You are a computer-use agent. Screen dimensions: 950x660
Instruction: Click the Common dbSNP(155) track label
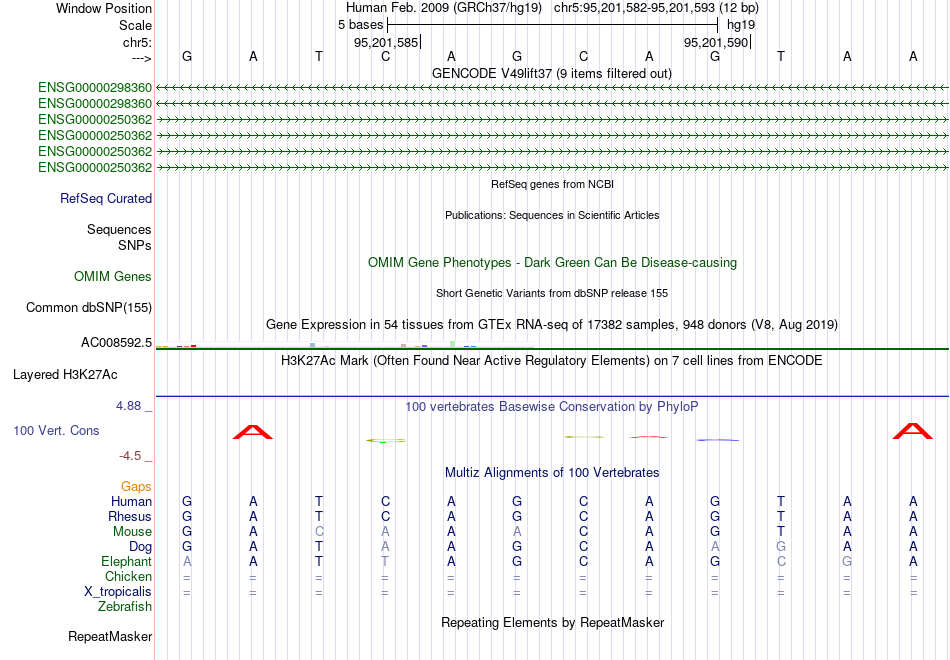coord(89,307)
